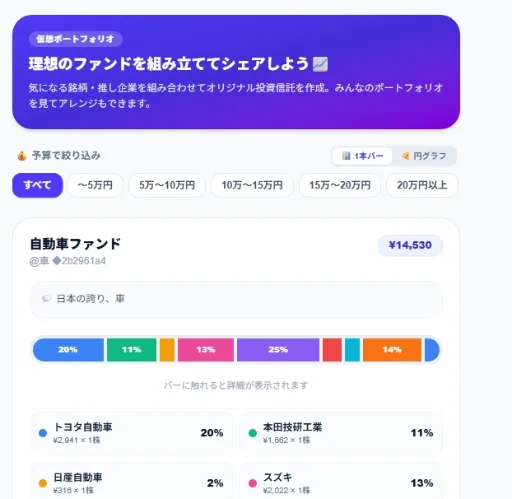Choose the 15万〜20万円 budget chip
512x499 pixels.
coord(340,185)
